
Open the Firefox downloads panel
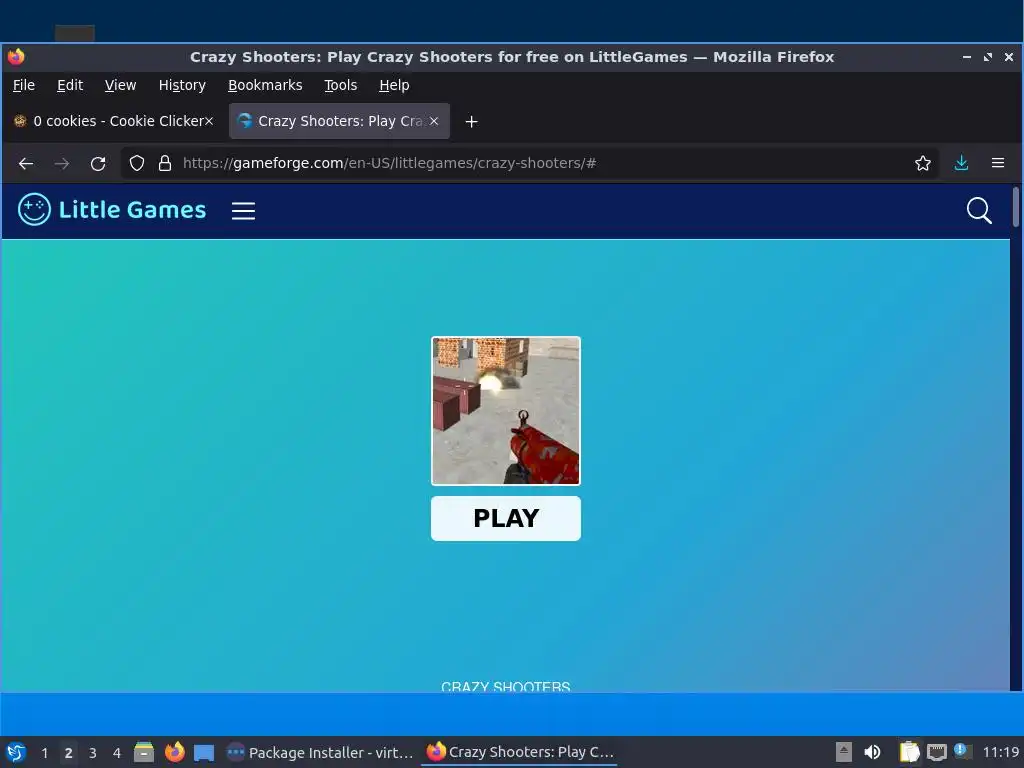point(961,163)
